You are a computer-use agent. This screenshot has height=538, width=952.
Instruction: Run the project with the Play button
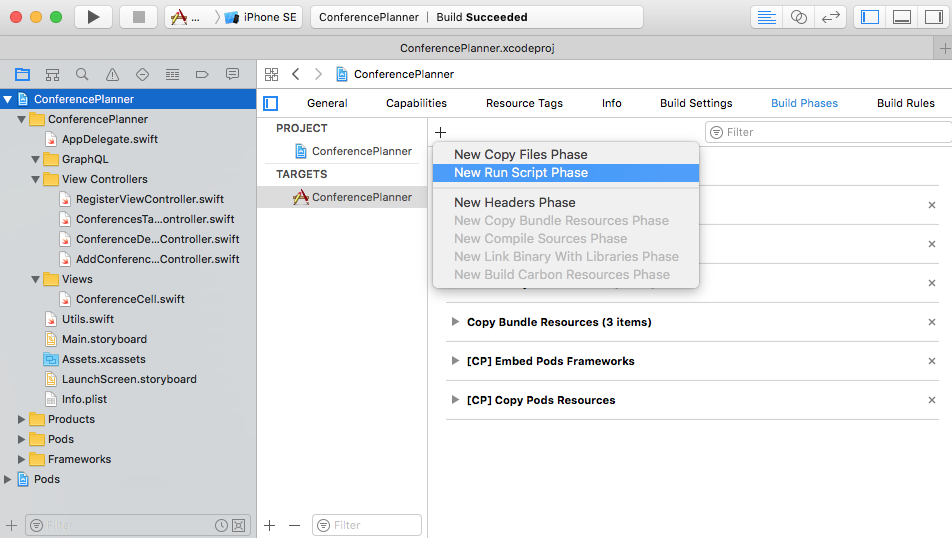(93, 17)
